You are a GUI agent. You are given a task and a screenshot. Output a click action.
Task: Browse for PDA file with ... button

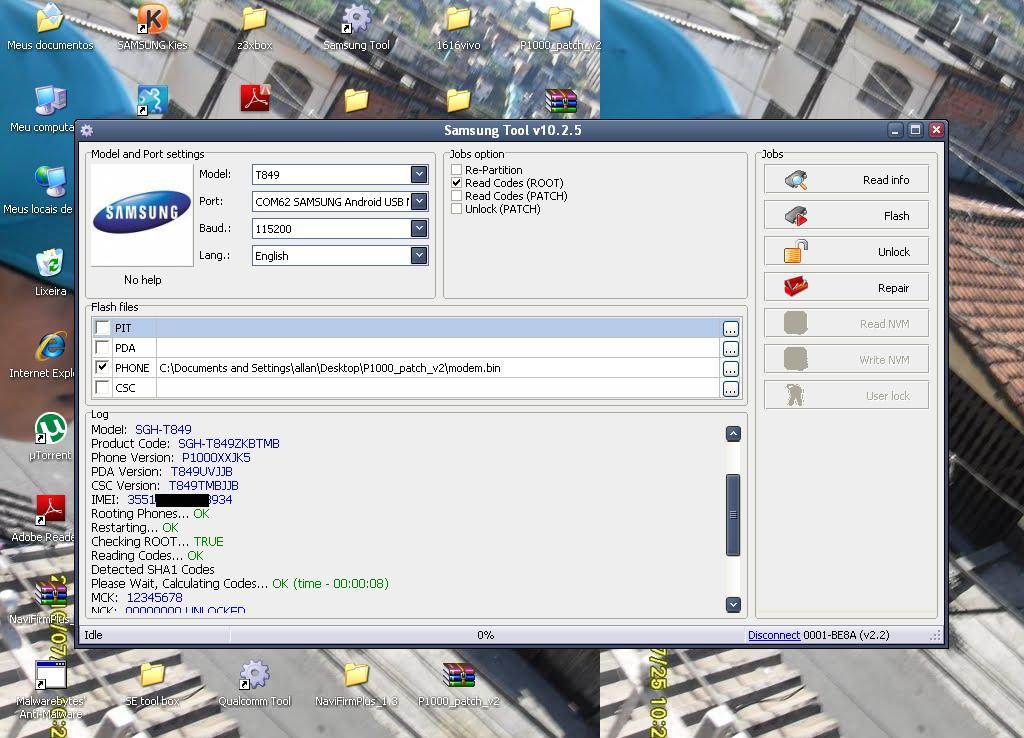tap(731, 349)
